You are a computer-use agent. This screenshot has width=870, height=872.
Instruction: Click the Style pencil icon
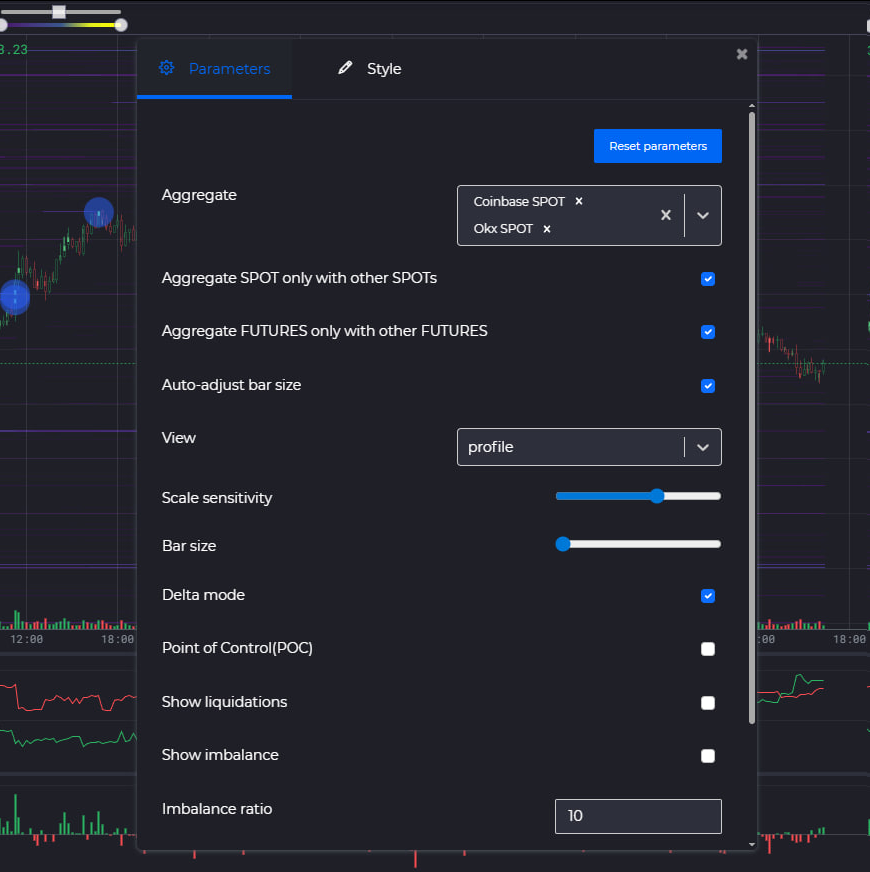[x=345, y=68]
